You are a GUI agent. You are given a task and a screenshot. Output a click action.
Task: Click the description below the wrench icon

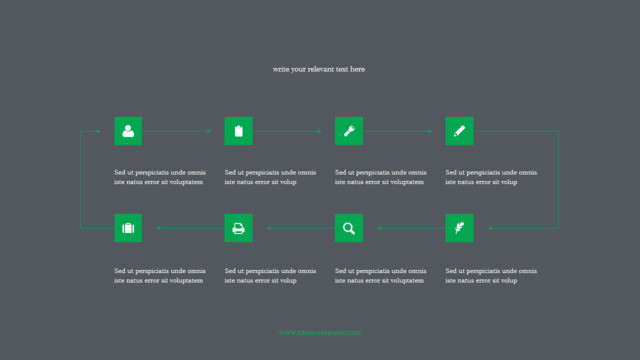tap(380, 177)
